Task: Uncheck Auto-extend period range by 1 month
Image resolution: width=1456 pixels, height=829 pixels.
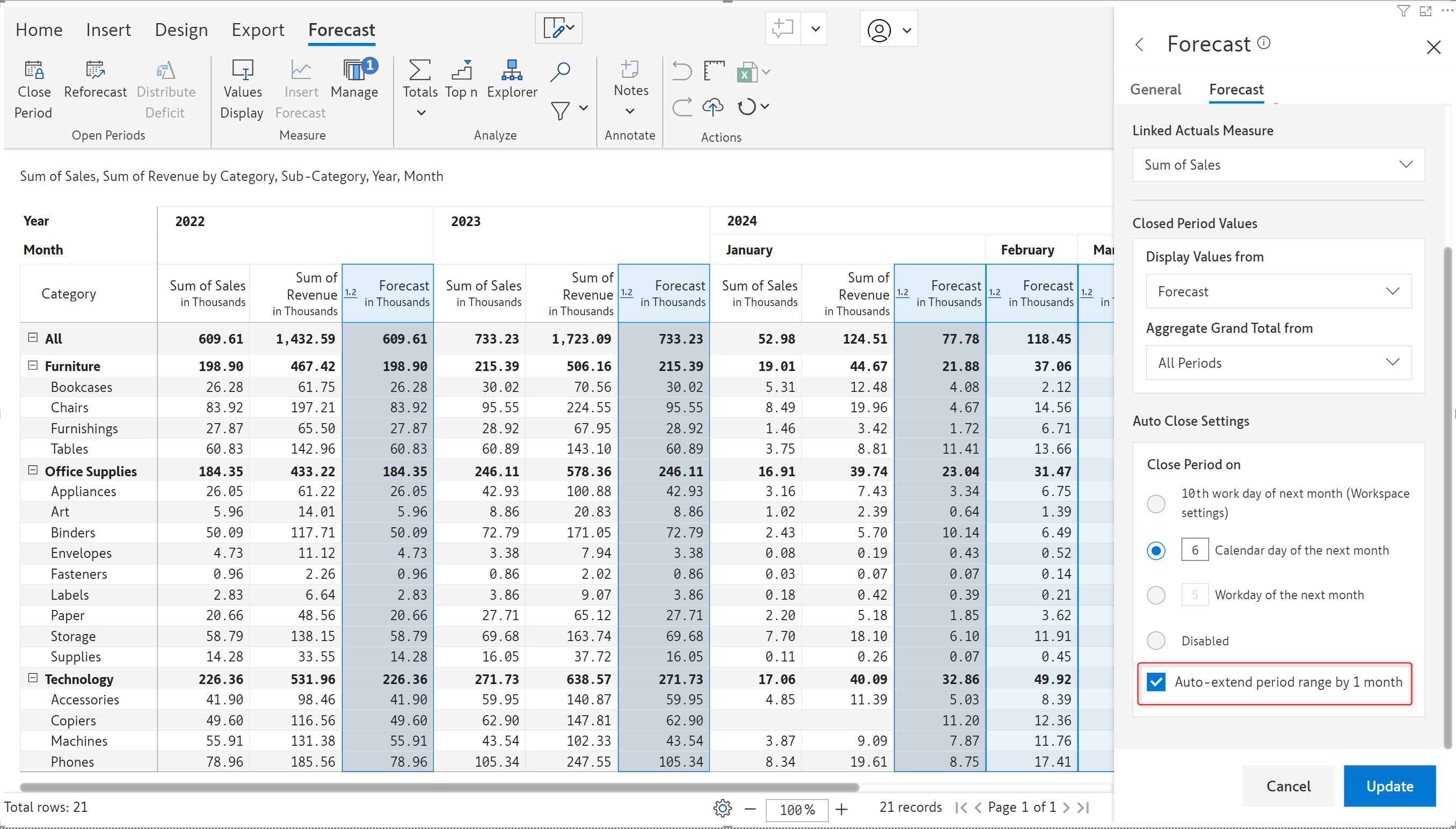Action: tap(1156, 681)
